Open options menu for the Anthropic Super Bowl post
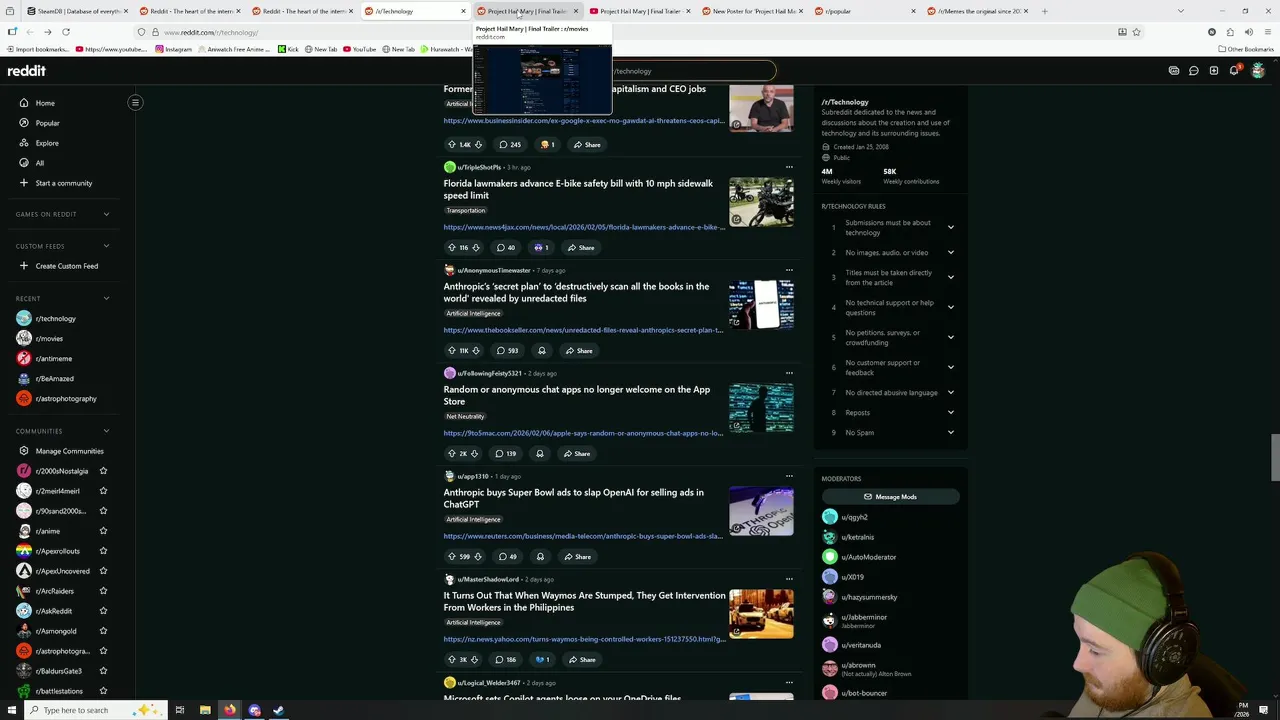1280x720 pixels. (x=789, y=476)
